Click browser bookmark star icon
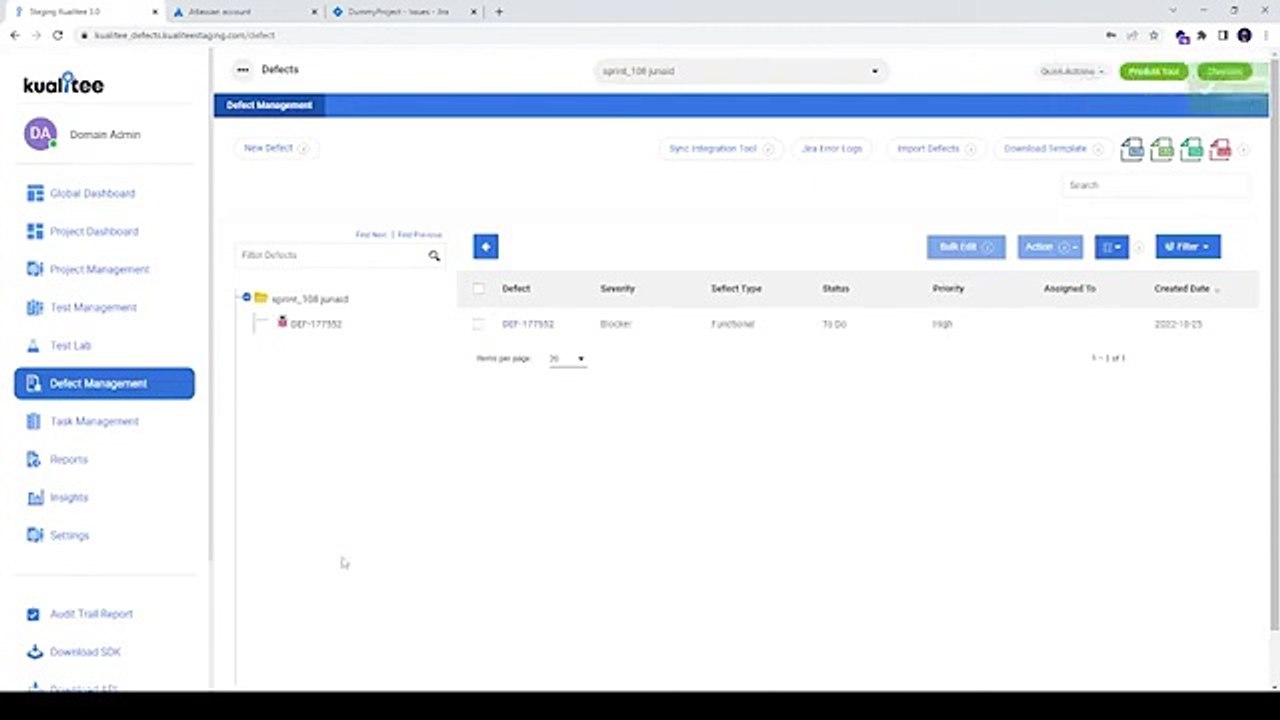Screen dimensions: 1280x720 1154,35
